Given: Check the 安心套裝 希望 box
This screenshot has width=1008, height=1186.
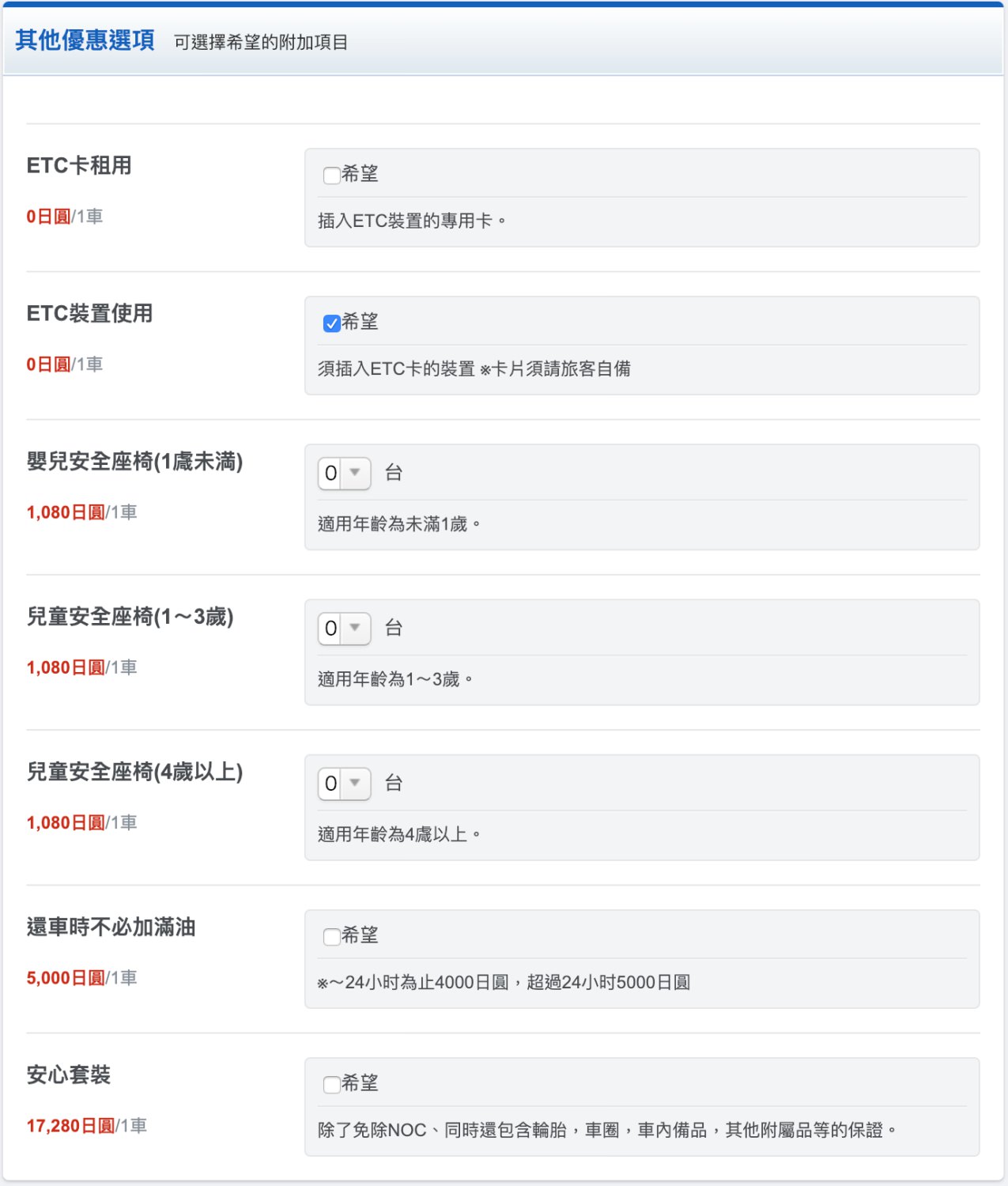Looking at the screenshot, I should 331,1085.
